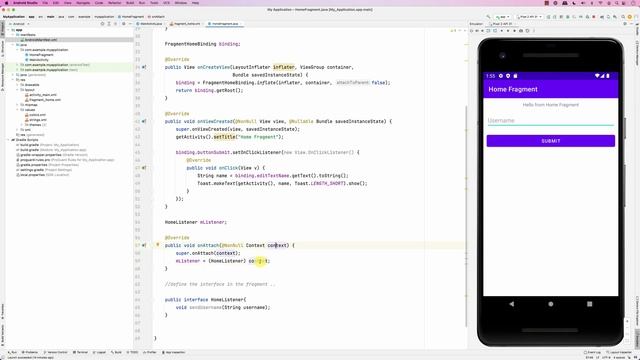Open the Apple menu
Viewport: 640px width, 360px height.
click(x=6, y=3)
